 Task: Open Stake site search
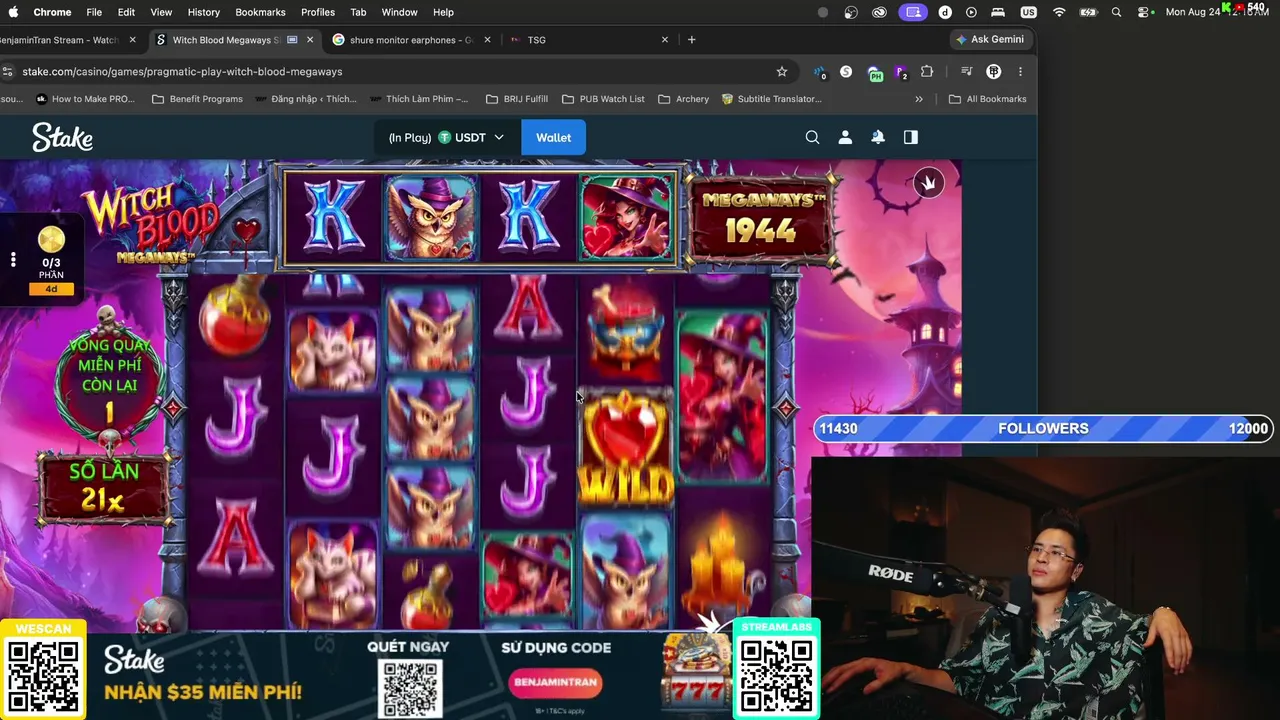tap(812, 137)
